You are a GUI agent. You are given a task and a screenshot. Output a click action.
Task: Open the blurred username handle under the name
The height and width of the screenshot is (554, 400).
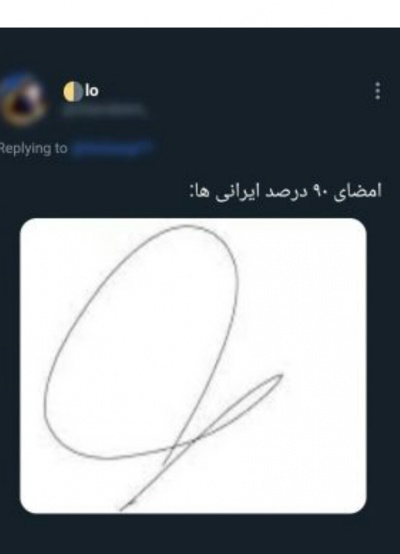[x=104, y=110]
